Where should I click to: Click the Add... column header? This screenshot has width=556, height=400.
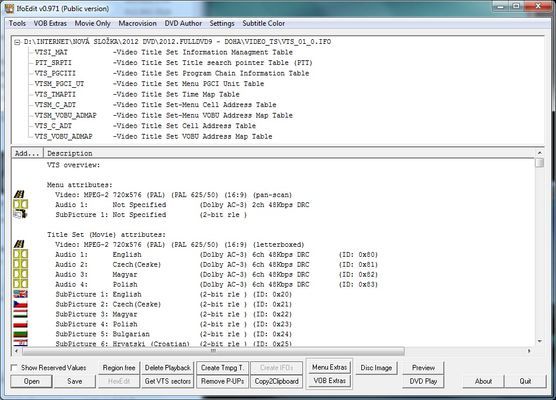(x=27, y=153)
